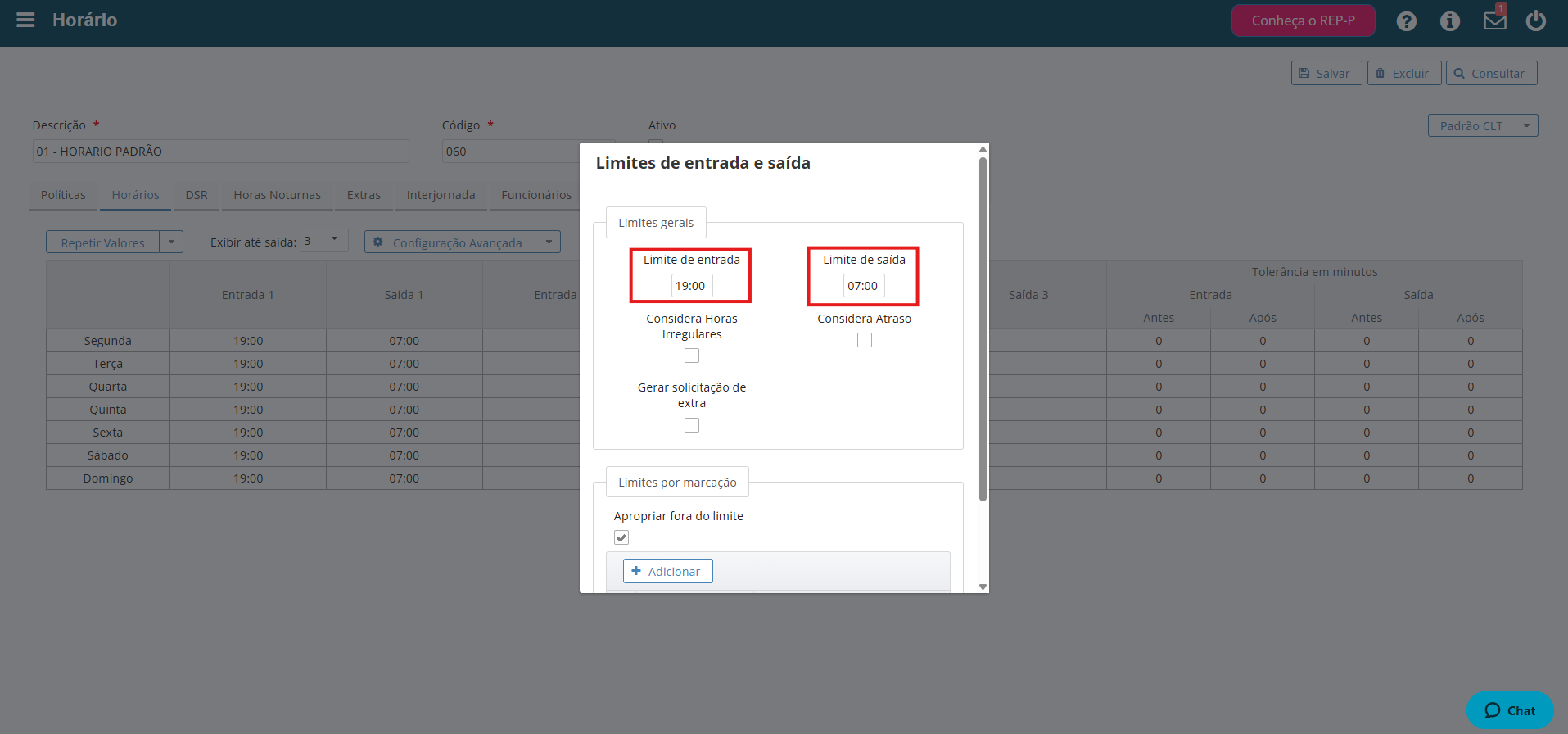Click the Tolerância em minutos header

(x=1314, y=272)
